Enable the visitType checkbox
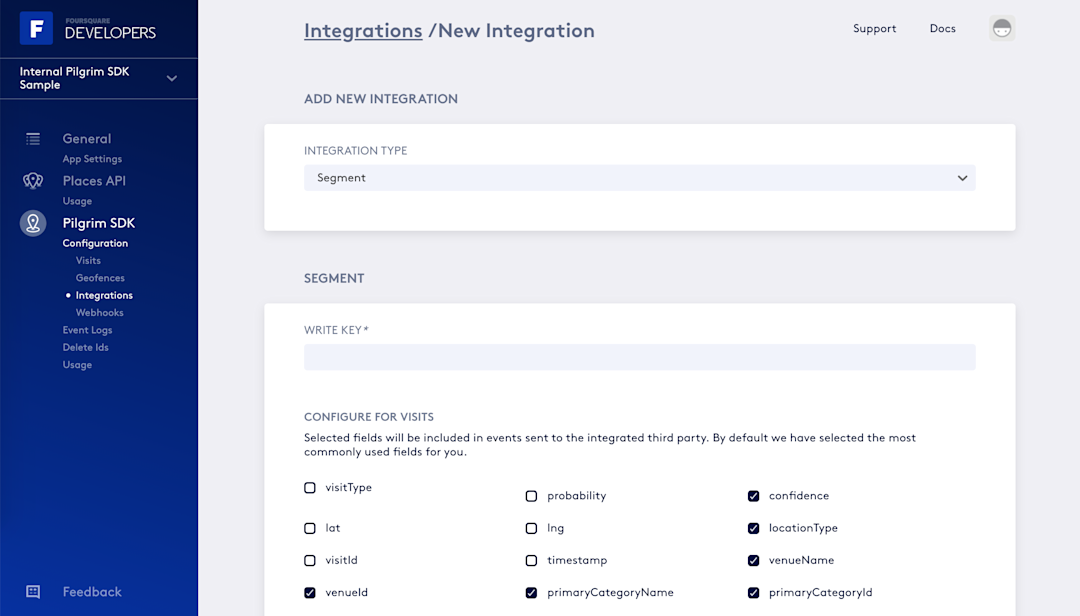The height and width of the screenshot is (616, 1080). 310,488
